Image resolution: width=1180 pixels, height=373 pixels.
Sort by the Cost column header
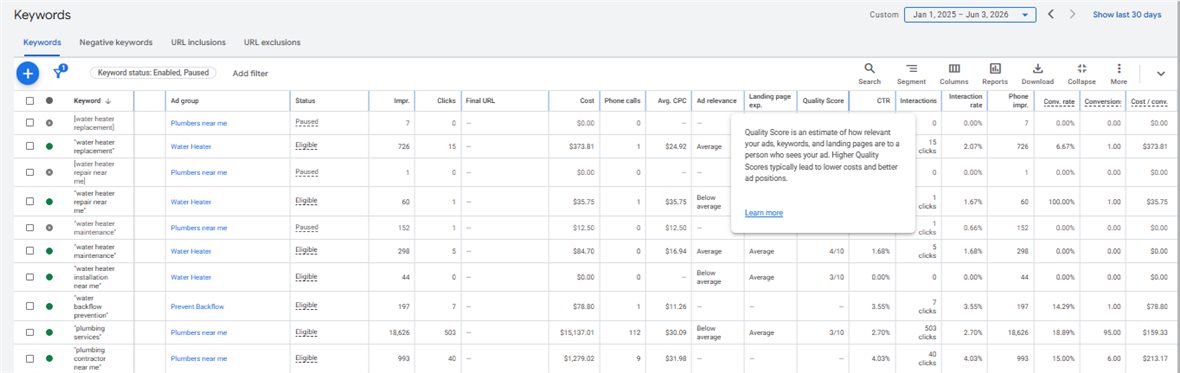587,101
